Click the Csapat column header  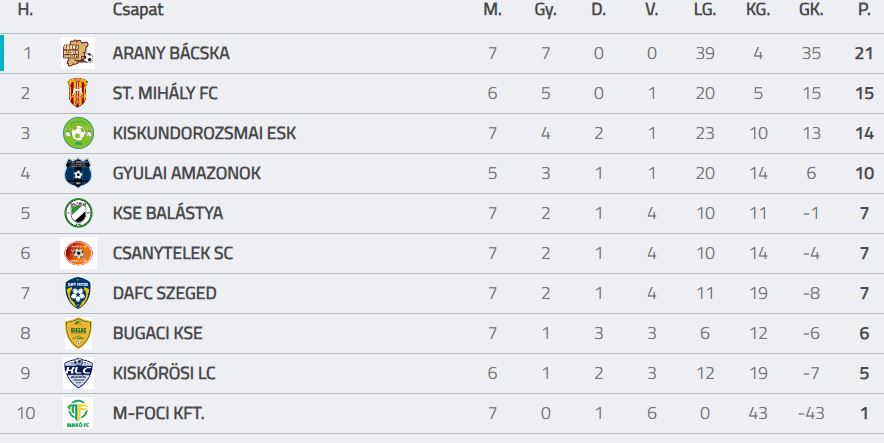click(x=138, y=10)
